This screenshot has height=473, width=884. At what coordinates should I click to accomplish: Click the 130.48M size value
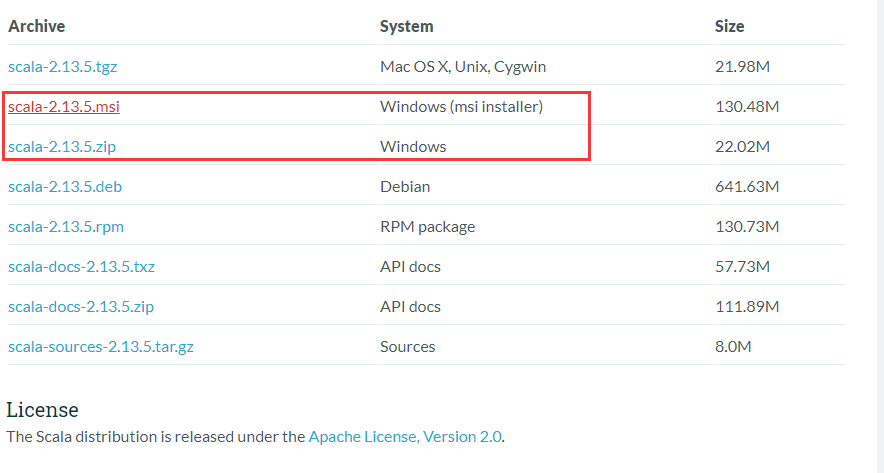point(747,107)
